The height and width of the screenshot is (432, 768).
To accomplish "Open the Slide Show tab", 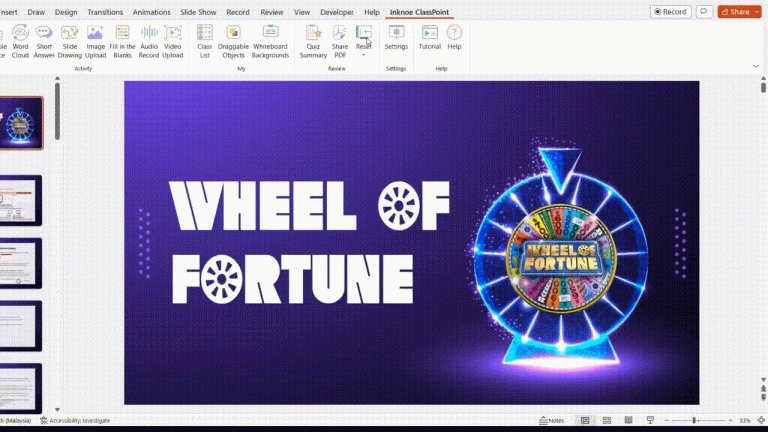I will pos(200,12).
